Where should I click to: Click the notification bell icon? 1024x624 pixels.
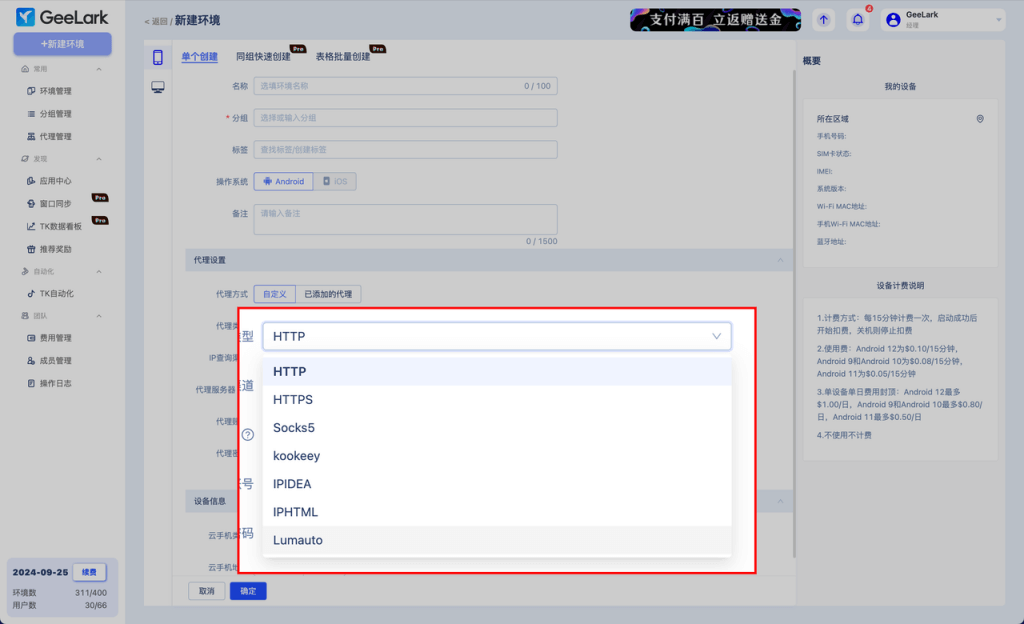[857, 19]
